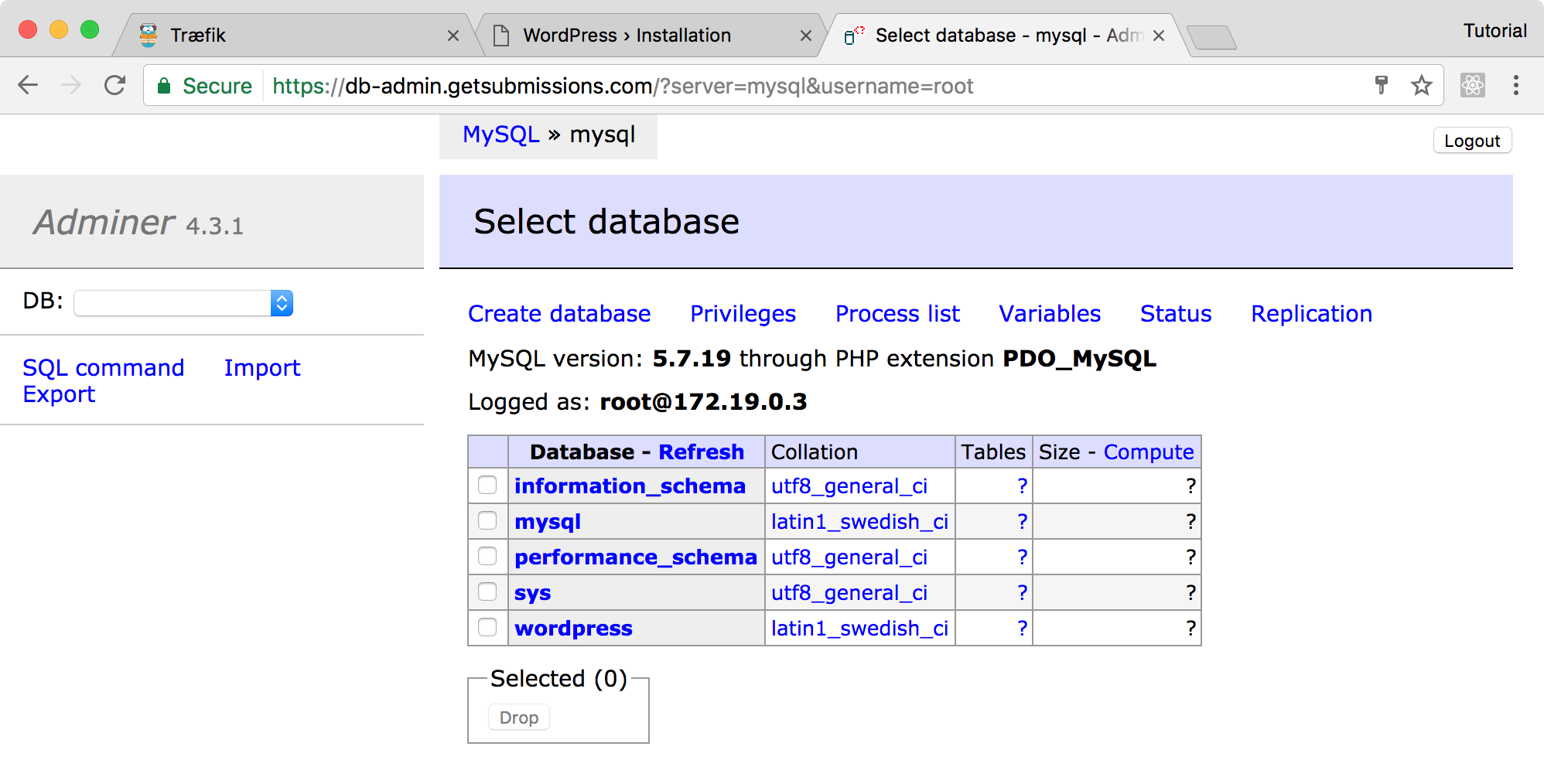Click the saved password key icon
This screenshot has width=1544, height=784.
(1381, 85)
